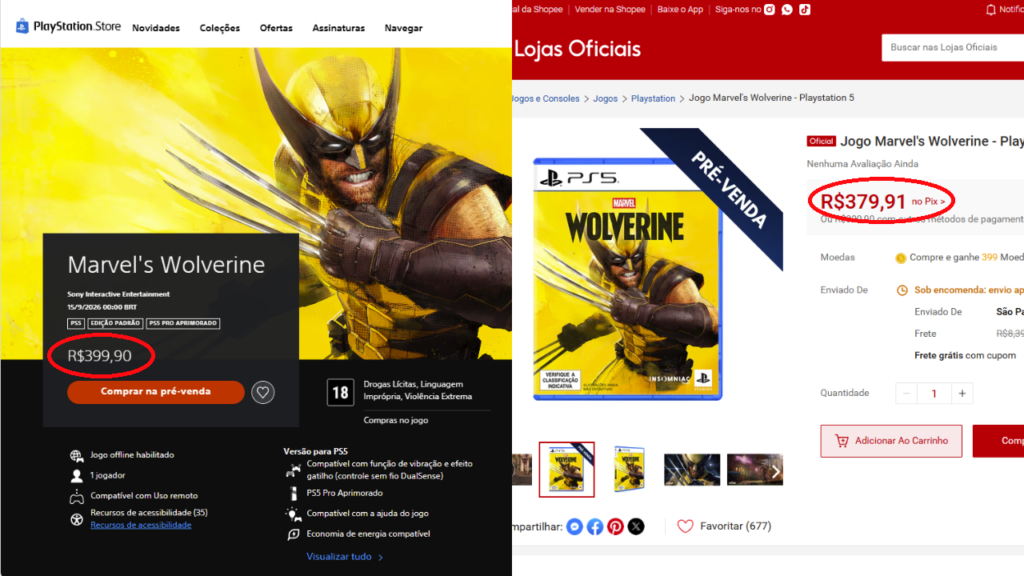Share product via Pinterest icon

coord(615,526)
